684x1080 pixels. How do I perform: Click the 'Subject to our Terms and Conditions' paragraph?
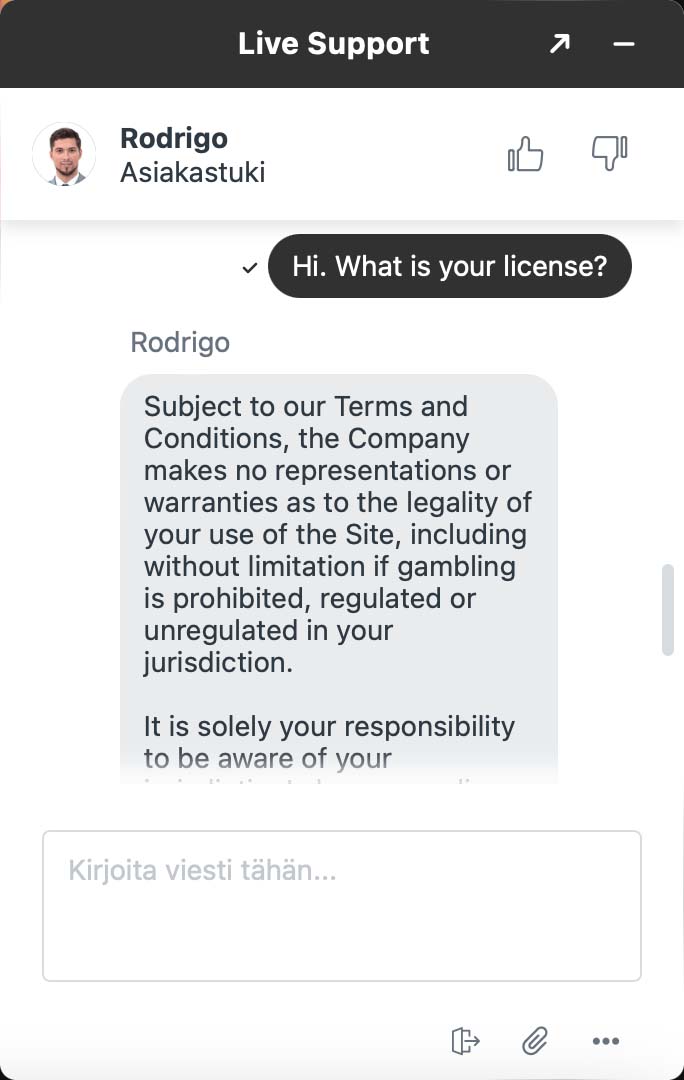click(337, 534)
